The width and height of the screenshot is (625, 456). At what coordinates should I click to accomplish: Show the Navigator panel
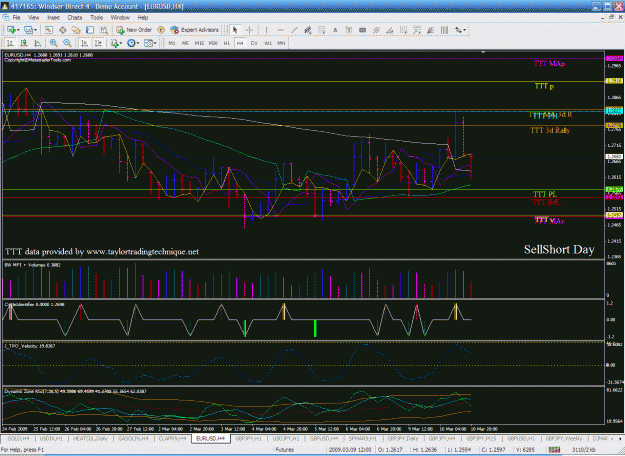coord(76,30)
